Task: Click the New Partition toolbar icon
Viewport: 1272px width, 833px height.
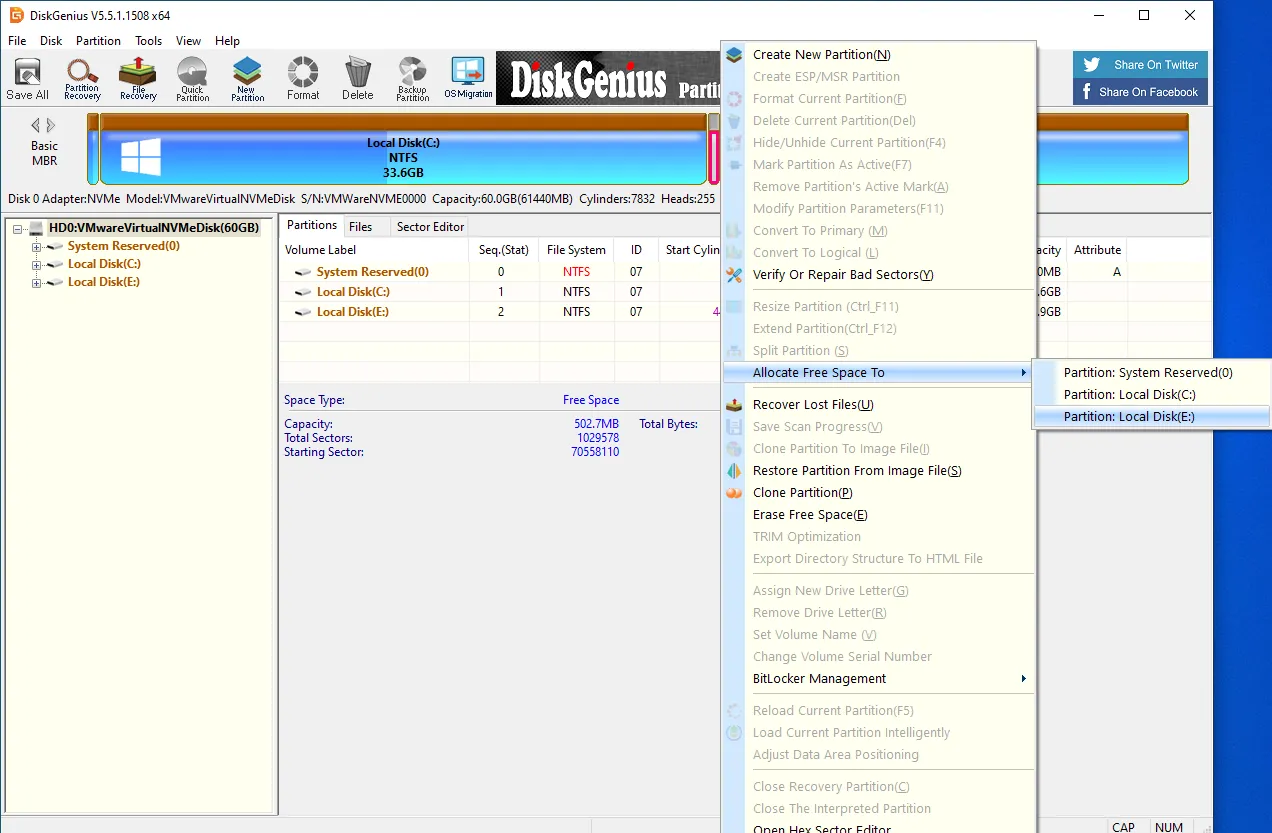Action: tap(247, 79)
